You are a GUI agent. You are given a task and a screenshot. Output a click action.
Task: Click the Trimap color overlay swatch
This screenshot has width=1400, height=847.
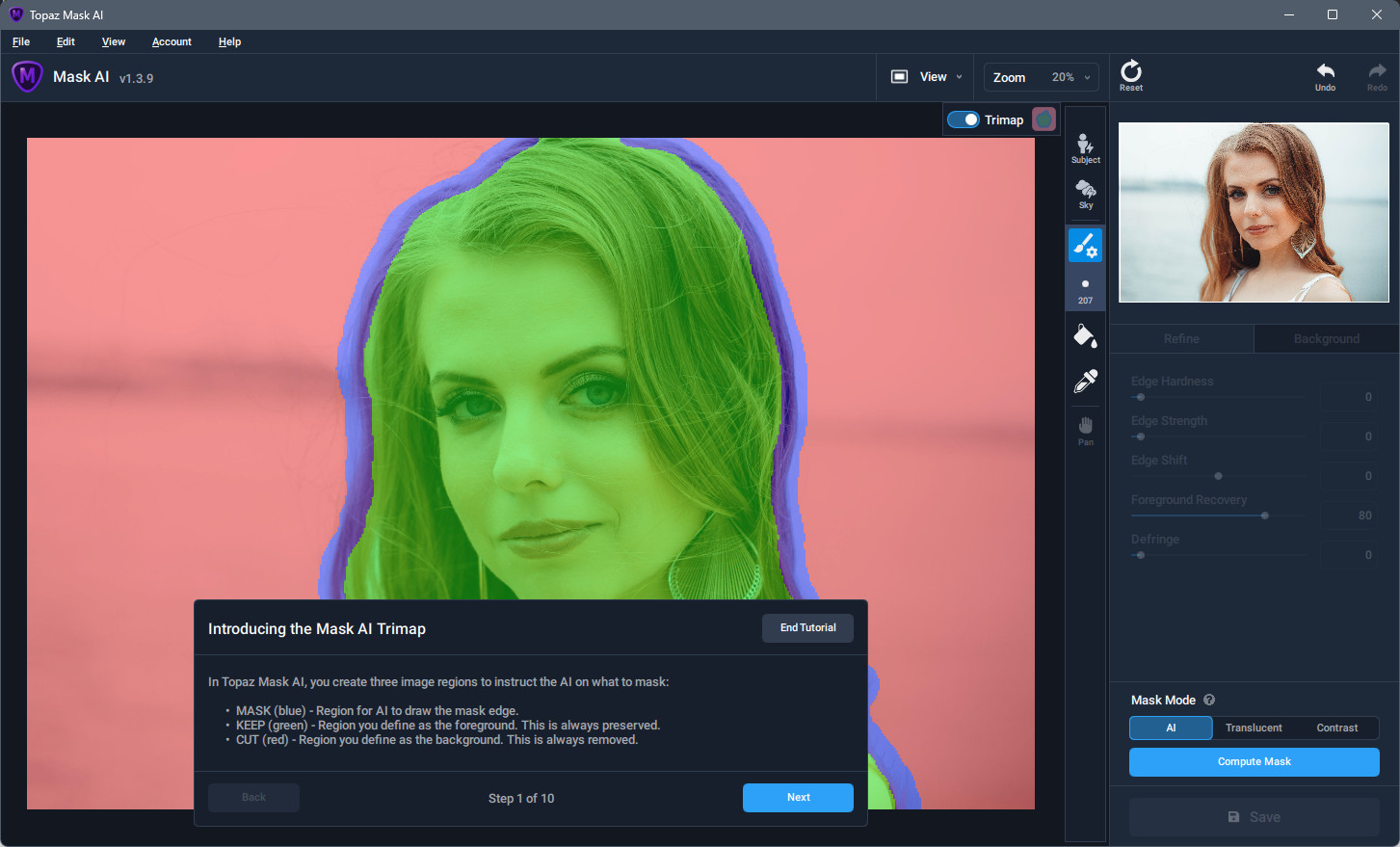tap(1043, 119)
